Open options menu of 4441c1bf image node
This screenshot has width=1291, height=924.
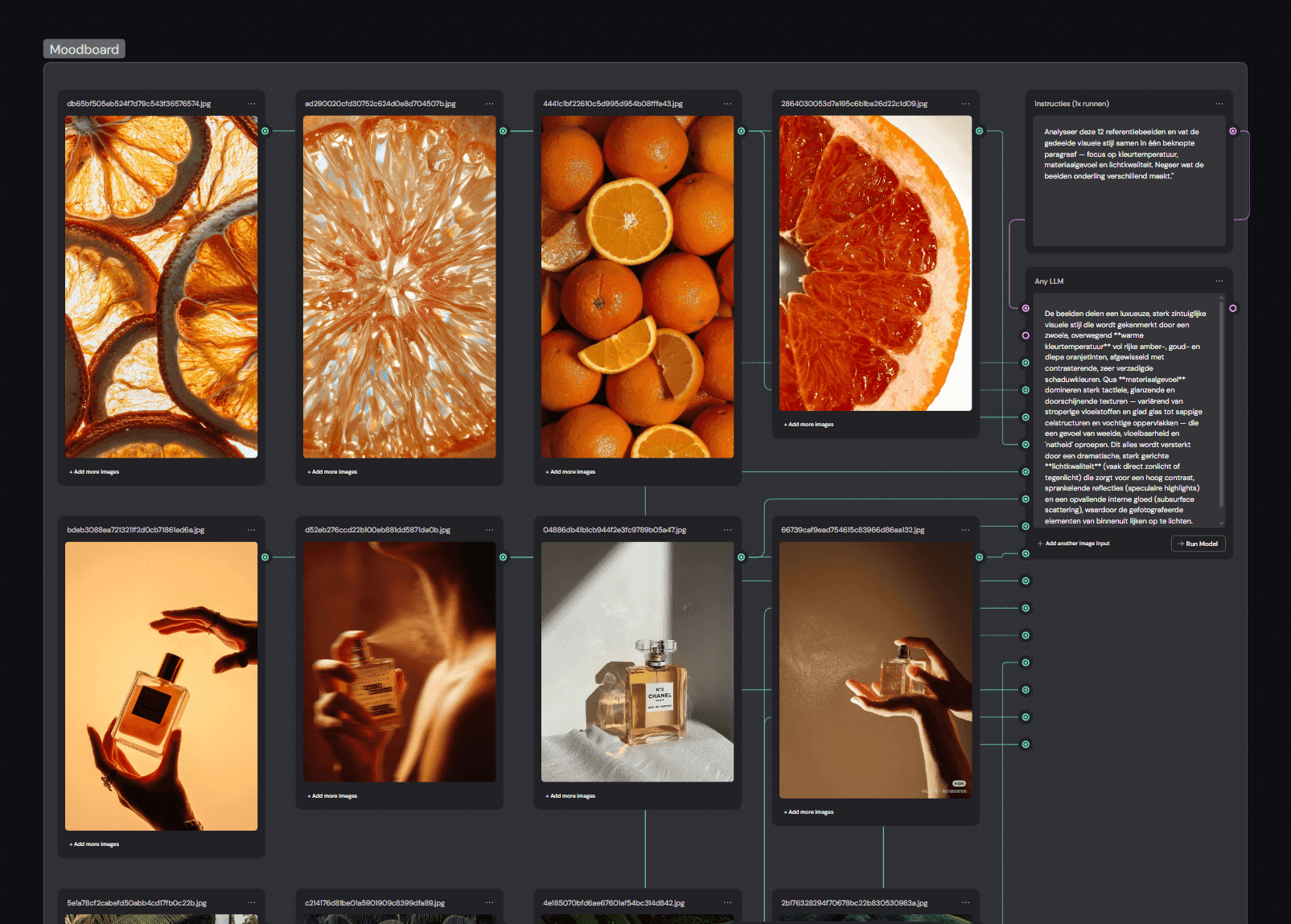(x=728, y=104)
